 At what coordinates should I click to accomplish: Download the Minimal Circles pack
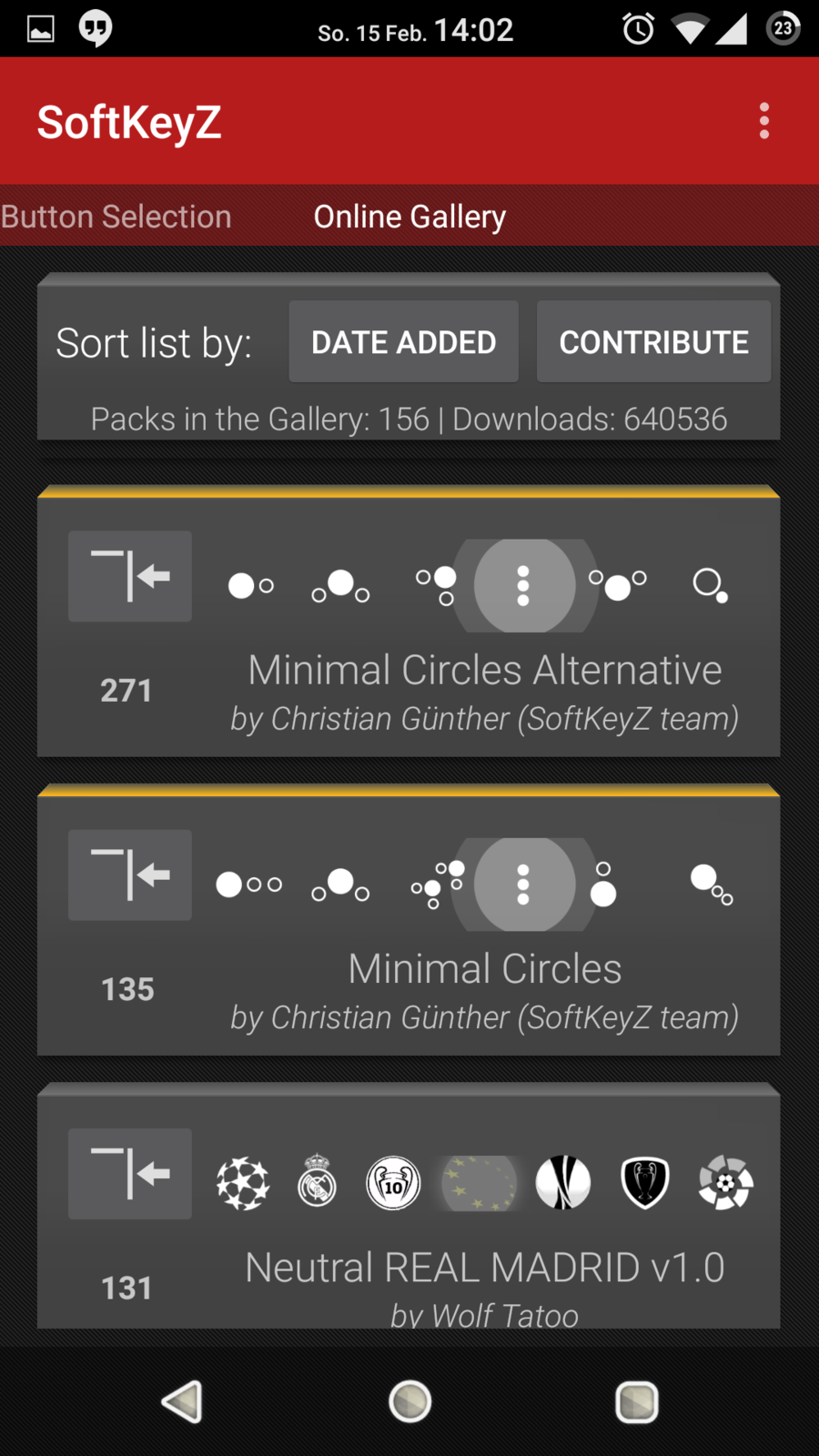130,875
